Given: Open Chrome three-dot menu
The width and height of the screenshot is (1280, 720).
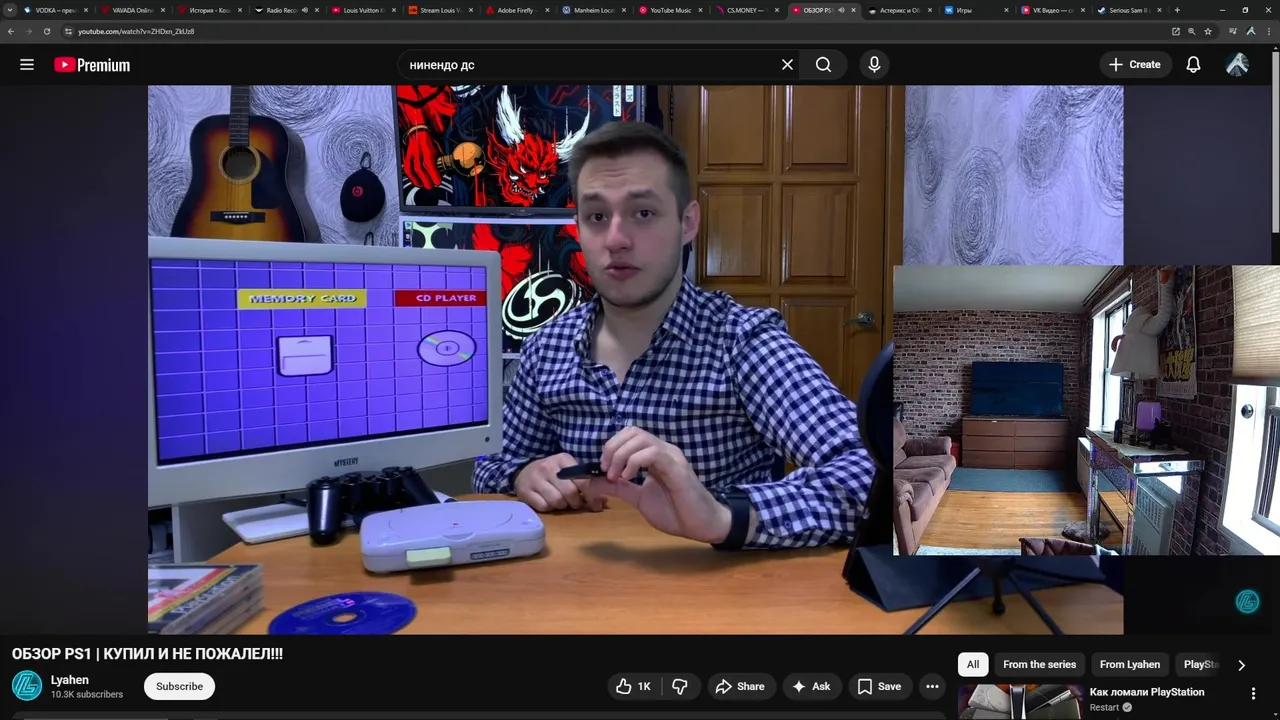Looking at the screenshot, I should (1268, 31).
